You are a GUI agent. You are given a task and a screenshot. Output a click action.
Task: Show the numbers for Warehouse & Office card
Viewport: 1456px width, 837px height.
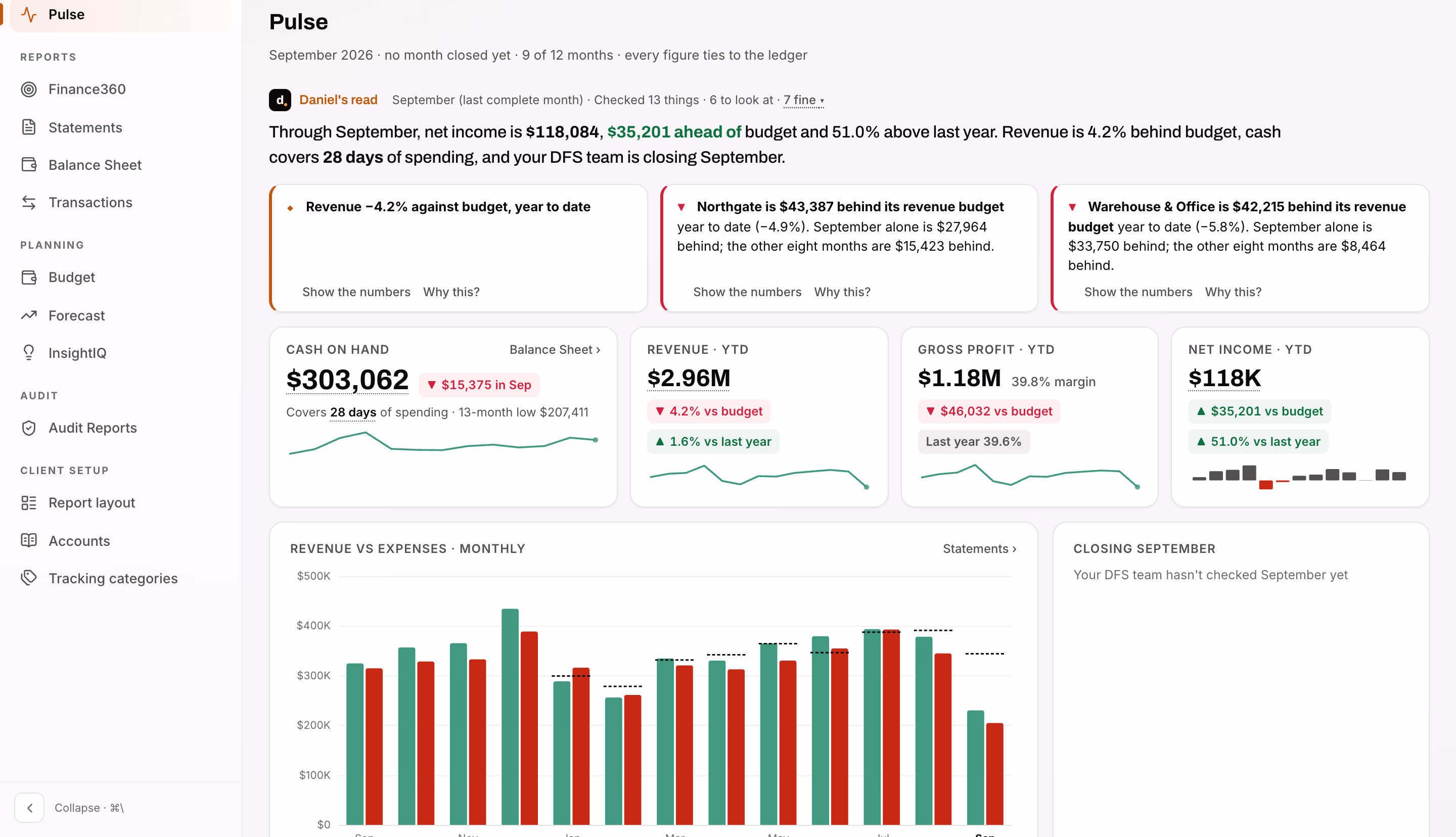1138,292
